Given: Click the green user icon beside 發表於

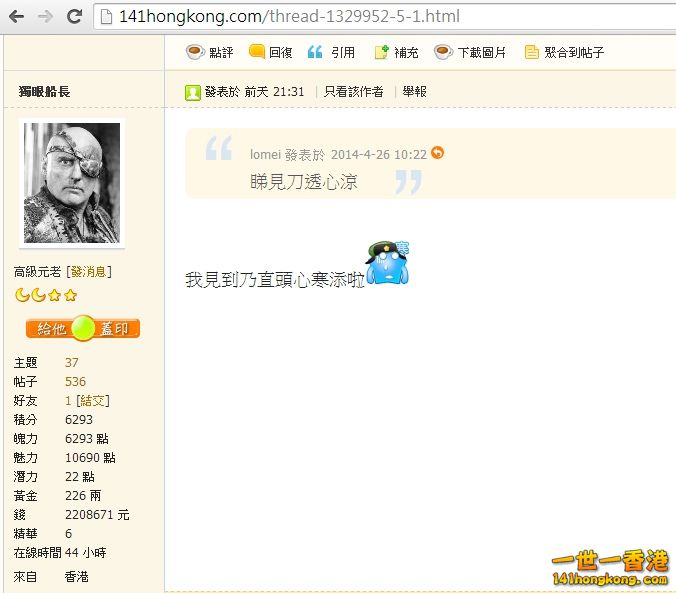Looking at the screenshot, I should pyautogui.click(x=193, y=92).
